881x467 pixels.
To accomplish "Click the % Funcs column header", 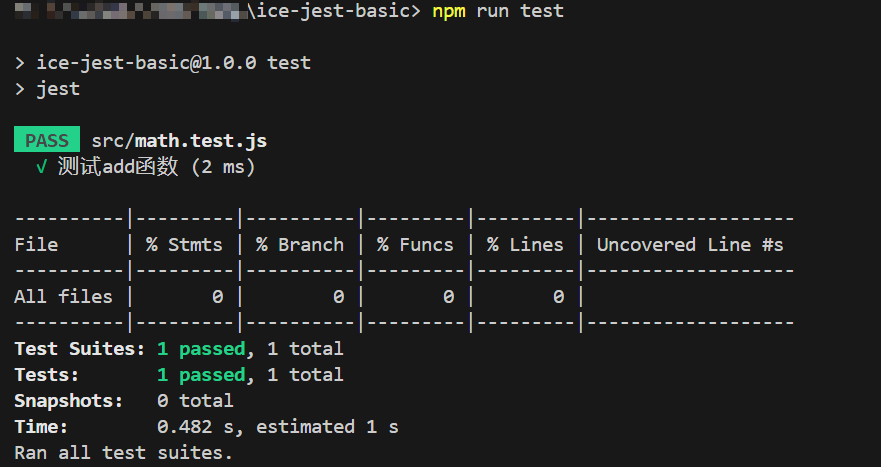I will tap(415, 245).
